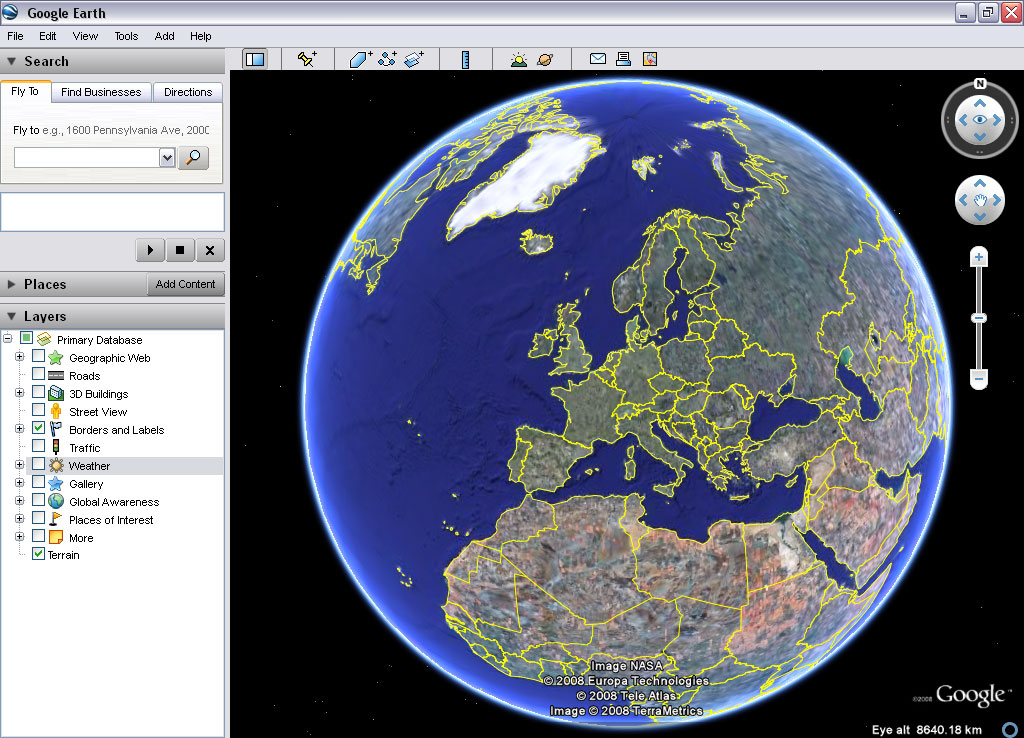Pan left with the move joystick
This screenshot has height=738, width=1024.
coord(963,200)
